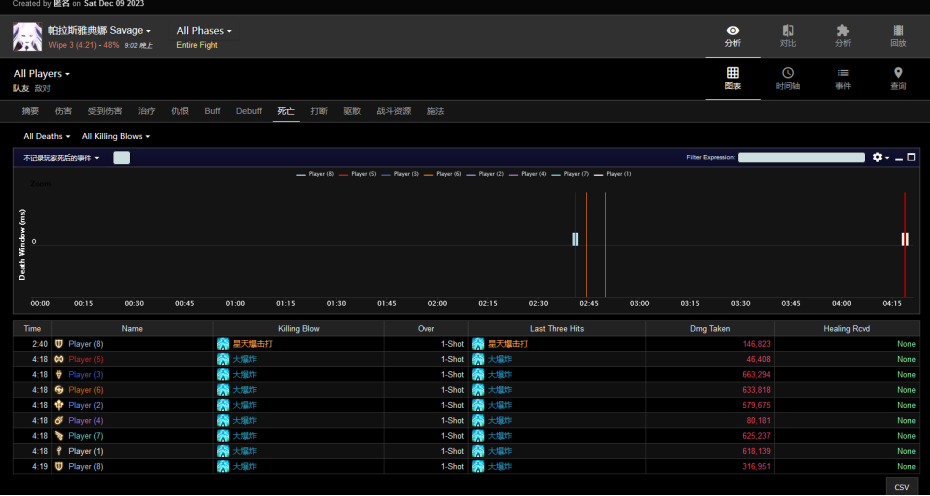Click the Filter Expression input field
Image resolution: width=930 pixels, height=496 pixels.
coord(800,157)
